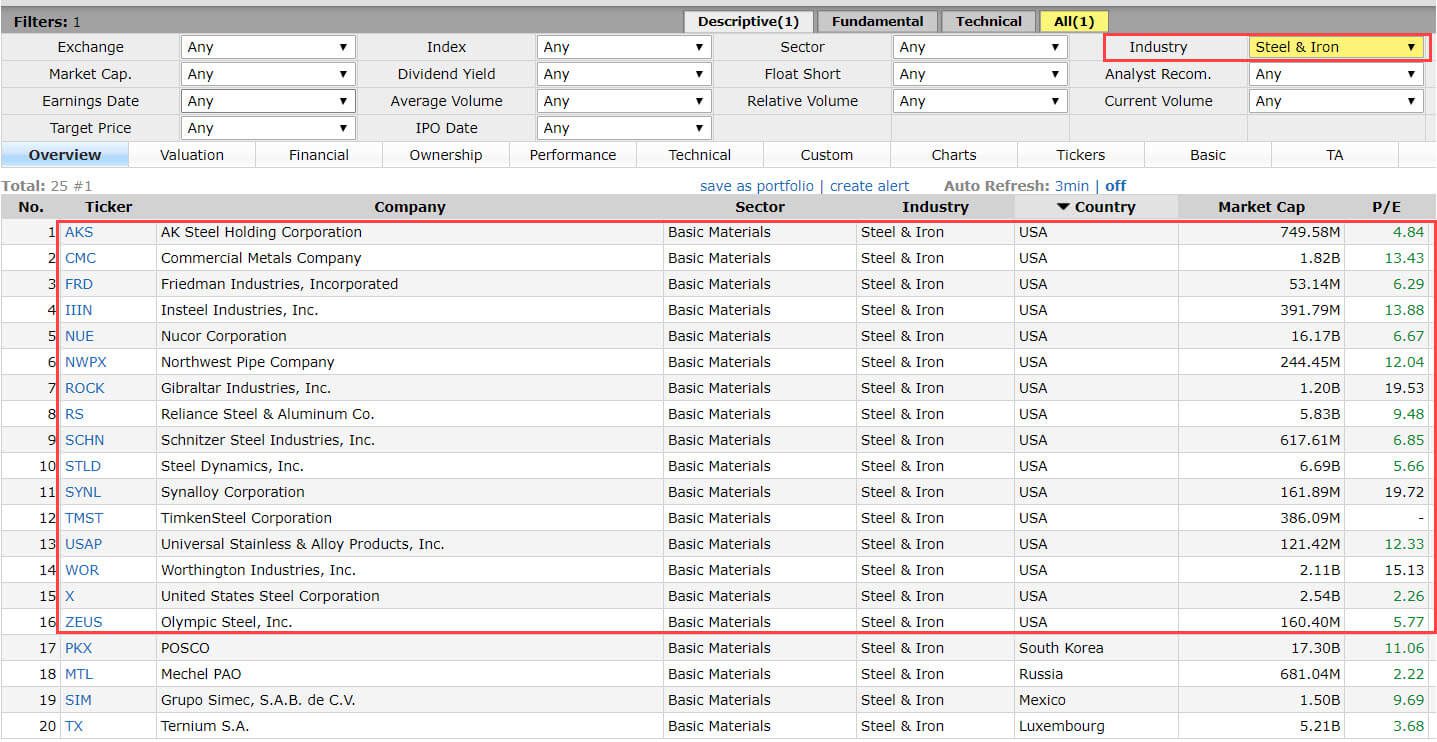
Task: Open the Dividend Yield filter dropdown
Action: (x=623, y=73)
